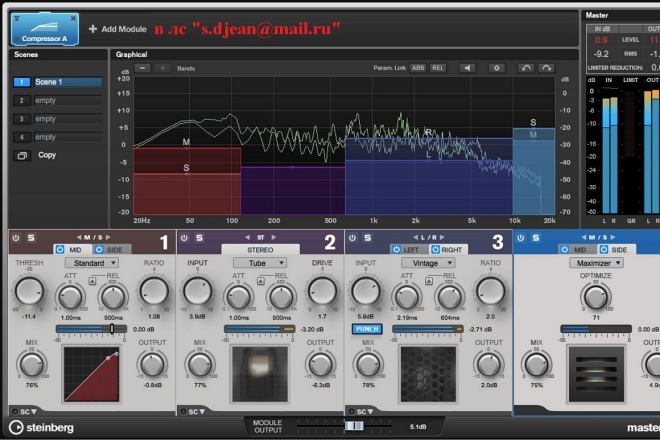Image resolution: width=660 pixels, height=440 pixels.
Task: Click the band 3 gain slider at -2.71 dB
Action: [428, 329]
